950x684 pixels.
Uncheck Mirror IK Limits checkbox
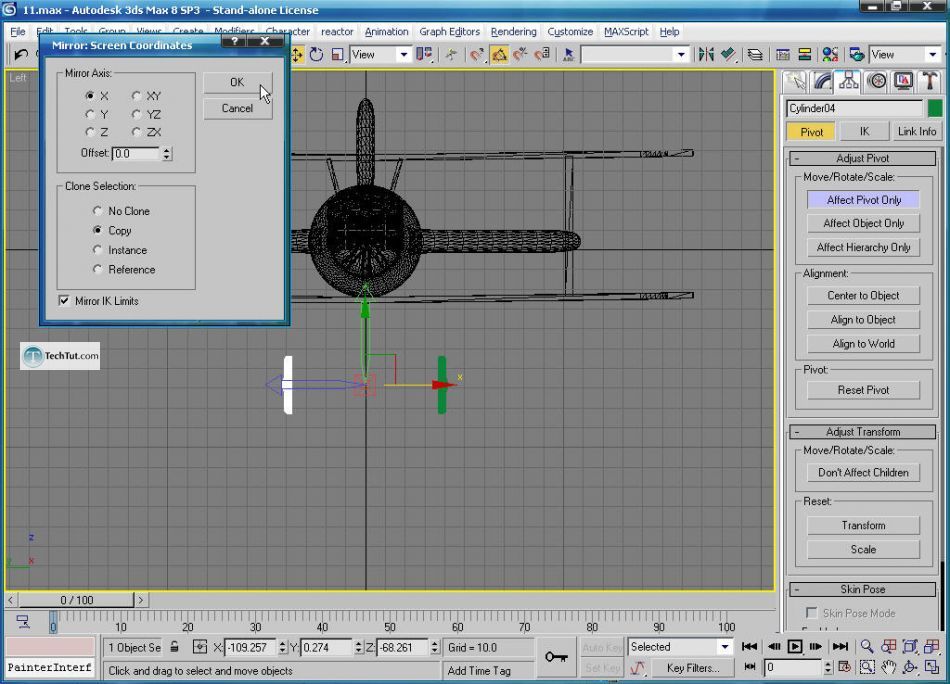click(x=64, y=300)
